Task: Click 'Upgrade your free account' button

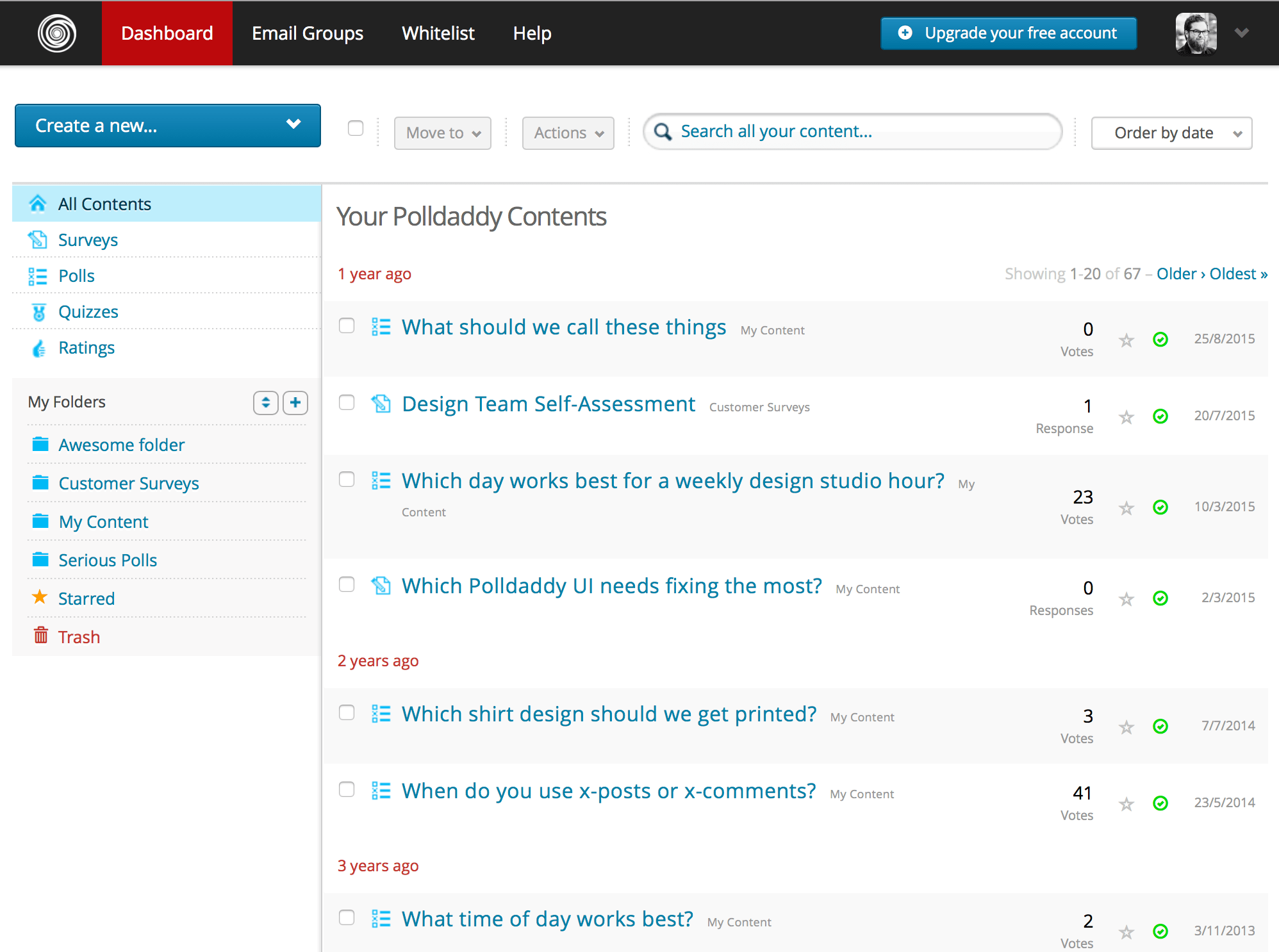Action: pos(1009,33)
